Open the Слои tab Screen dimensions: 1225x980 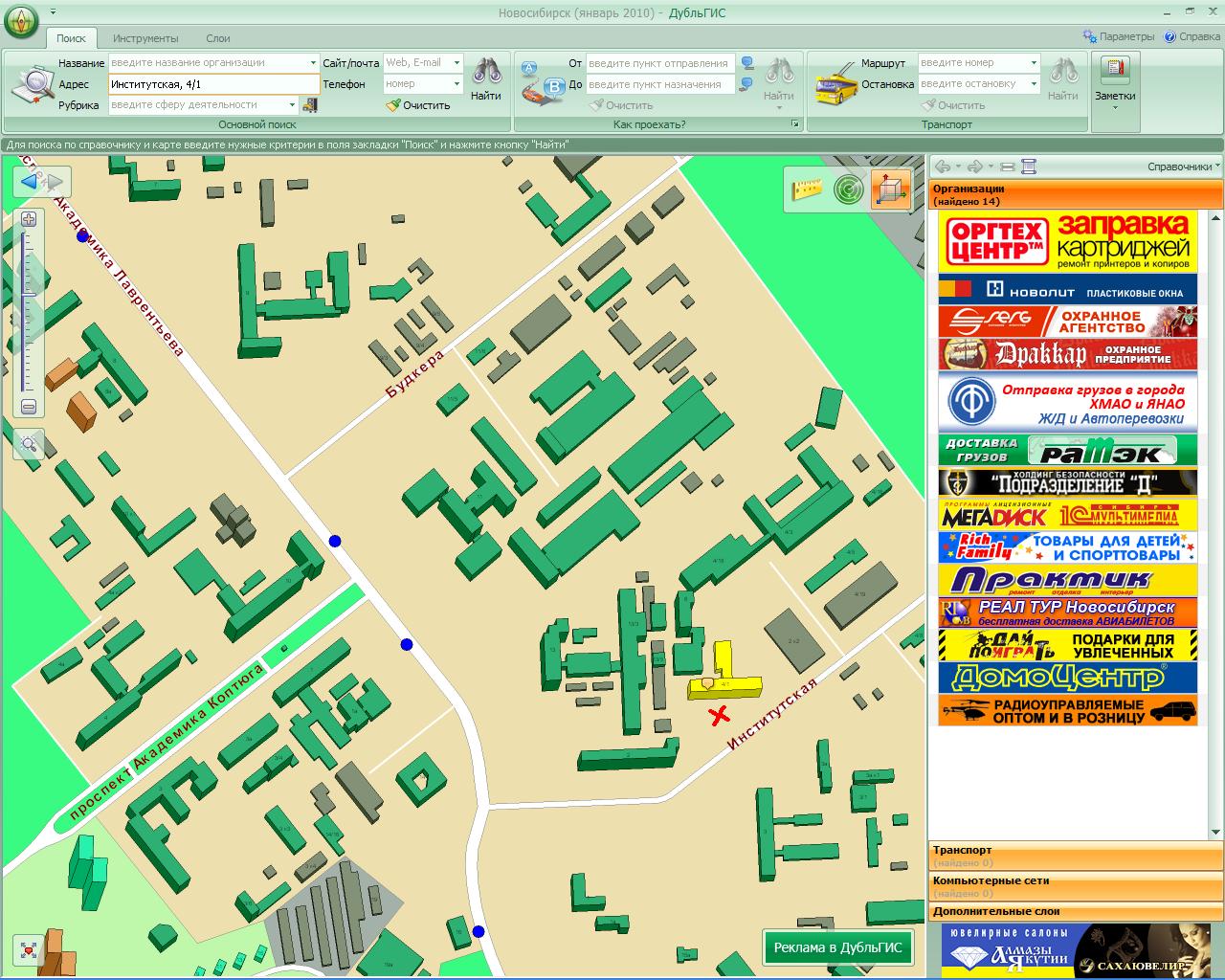point(218,38)
